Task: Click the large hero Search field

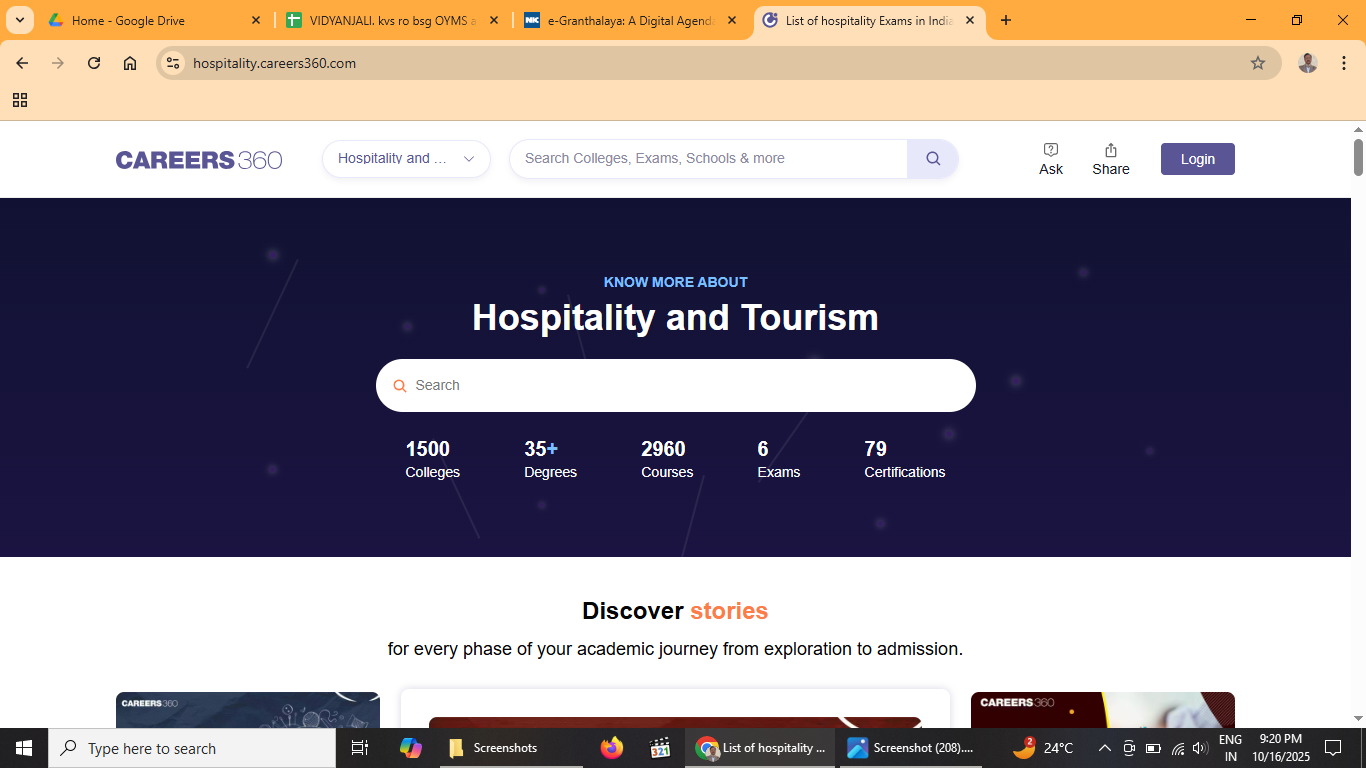Action: (676, 385)
